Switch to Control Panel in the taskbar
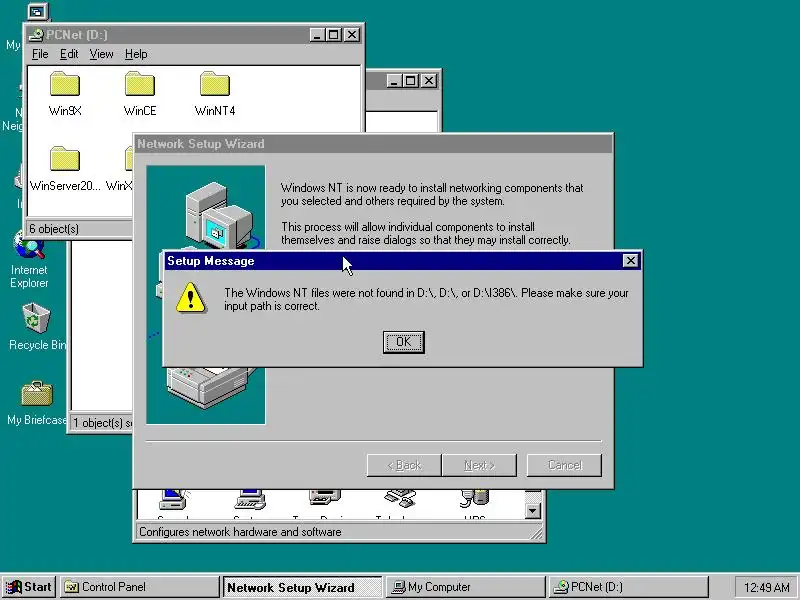The width and height of the screenshot is (800, 600). click(x=140, y=587)
